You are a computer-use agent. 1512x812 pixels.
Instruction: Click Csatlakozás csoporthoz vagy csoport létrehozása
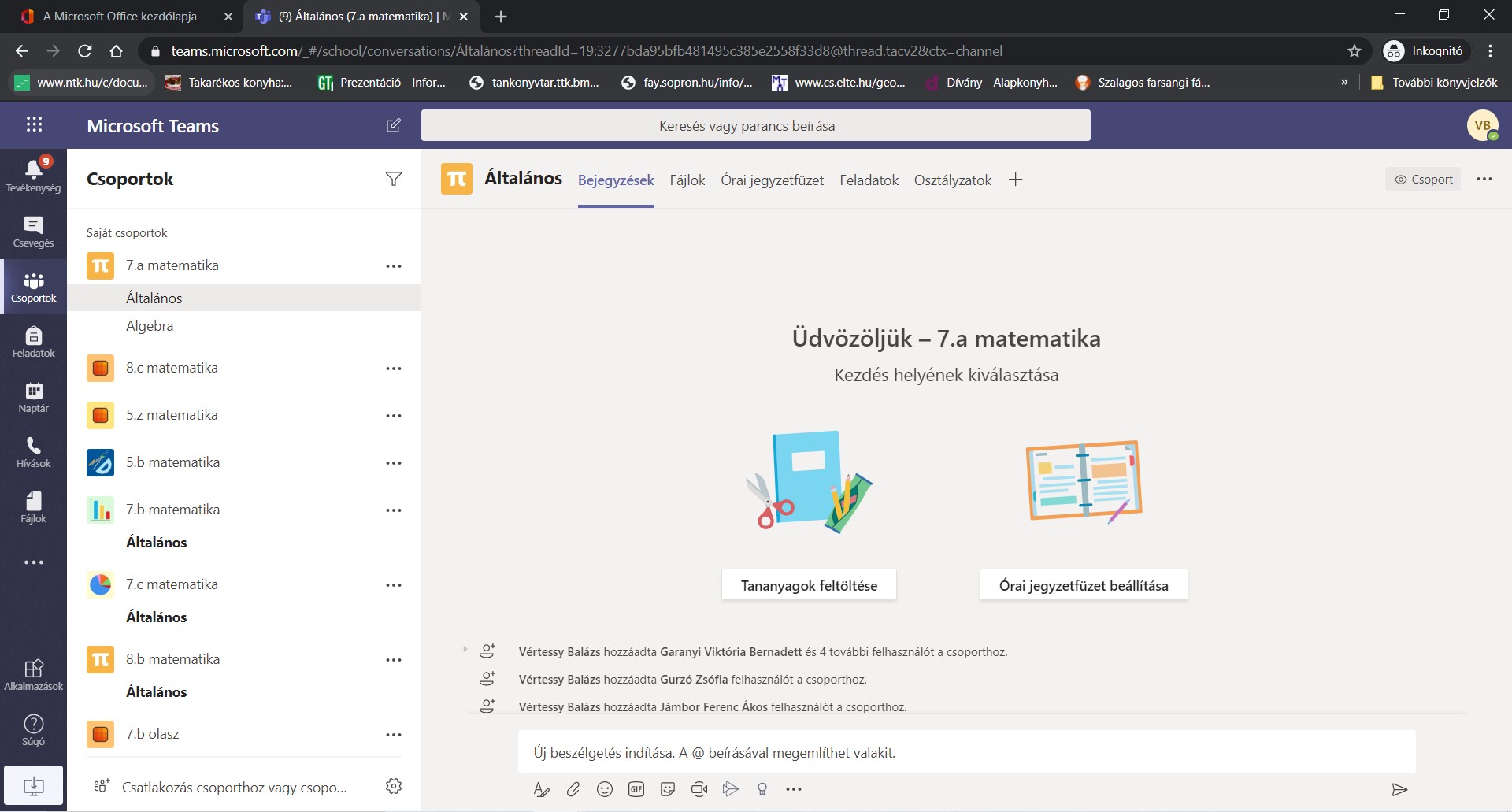[220, 787]
